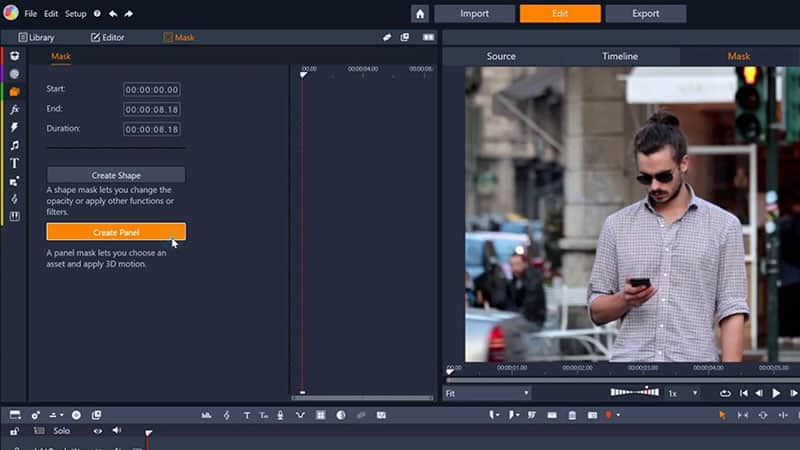Toggle loop playback in preview
This screenshot has height=450, width=800.
point(725,394)
